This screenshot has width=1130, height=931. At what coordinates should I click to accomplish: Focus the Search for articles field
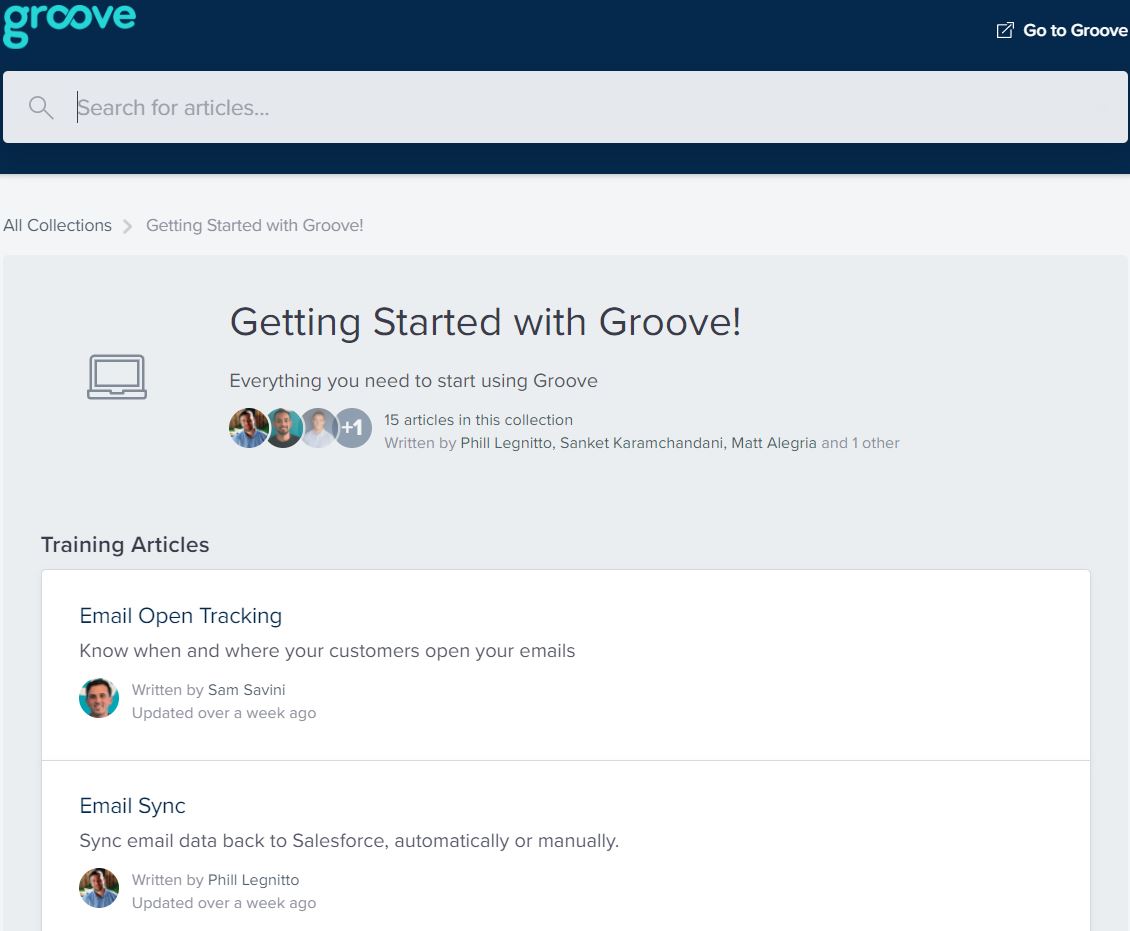click(x=565, y=107)
